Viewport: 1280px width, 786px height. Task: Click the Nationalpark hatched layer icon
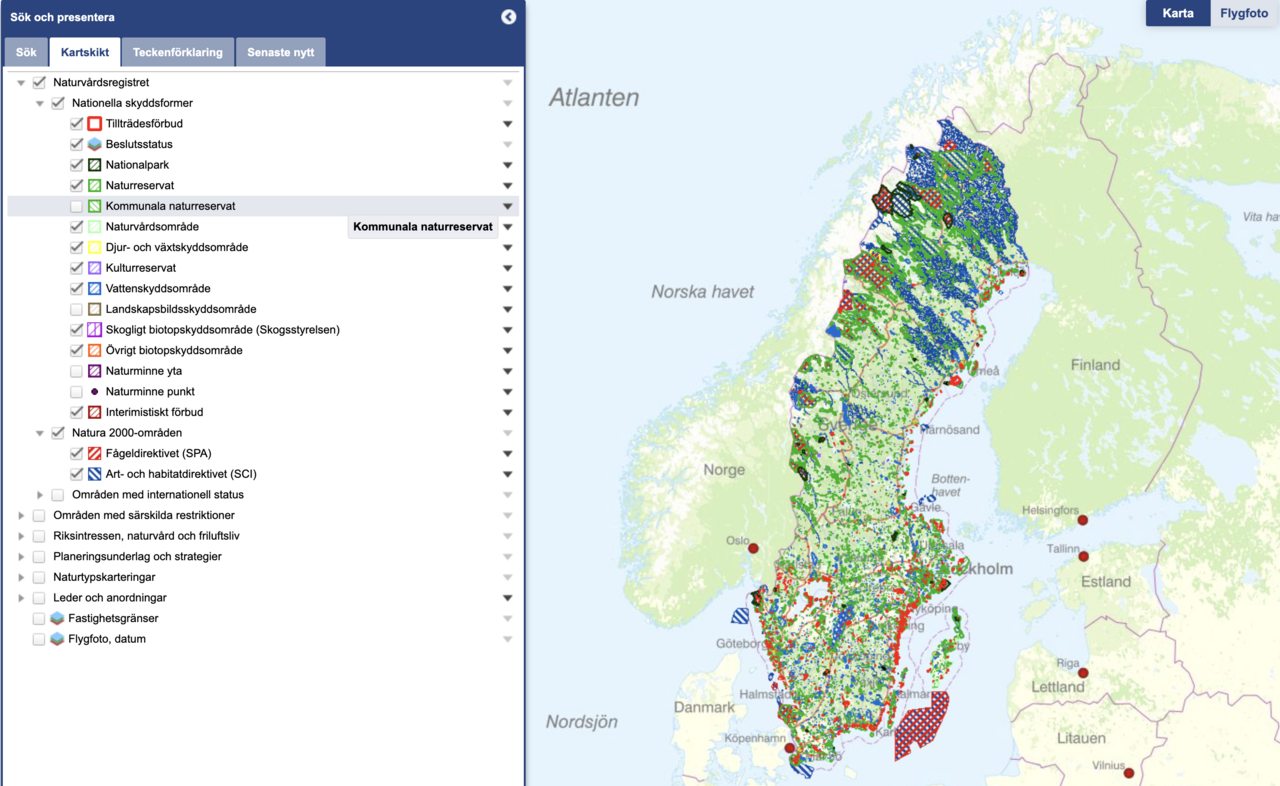pos(94,165)
